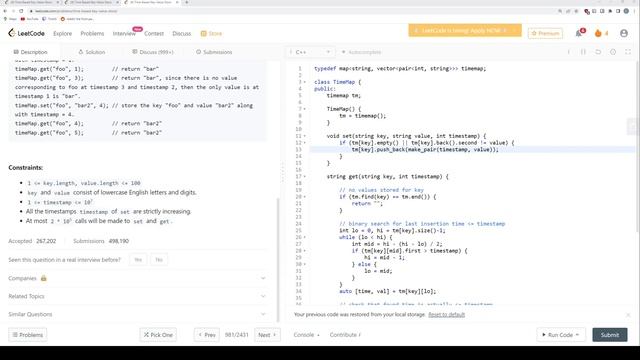Answer No to seen in interview

pyautogui.click(x=159, y=260)
